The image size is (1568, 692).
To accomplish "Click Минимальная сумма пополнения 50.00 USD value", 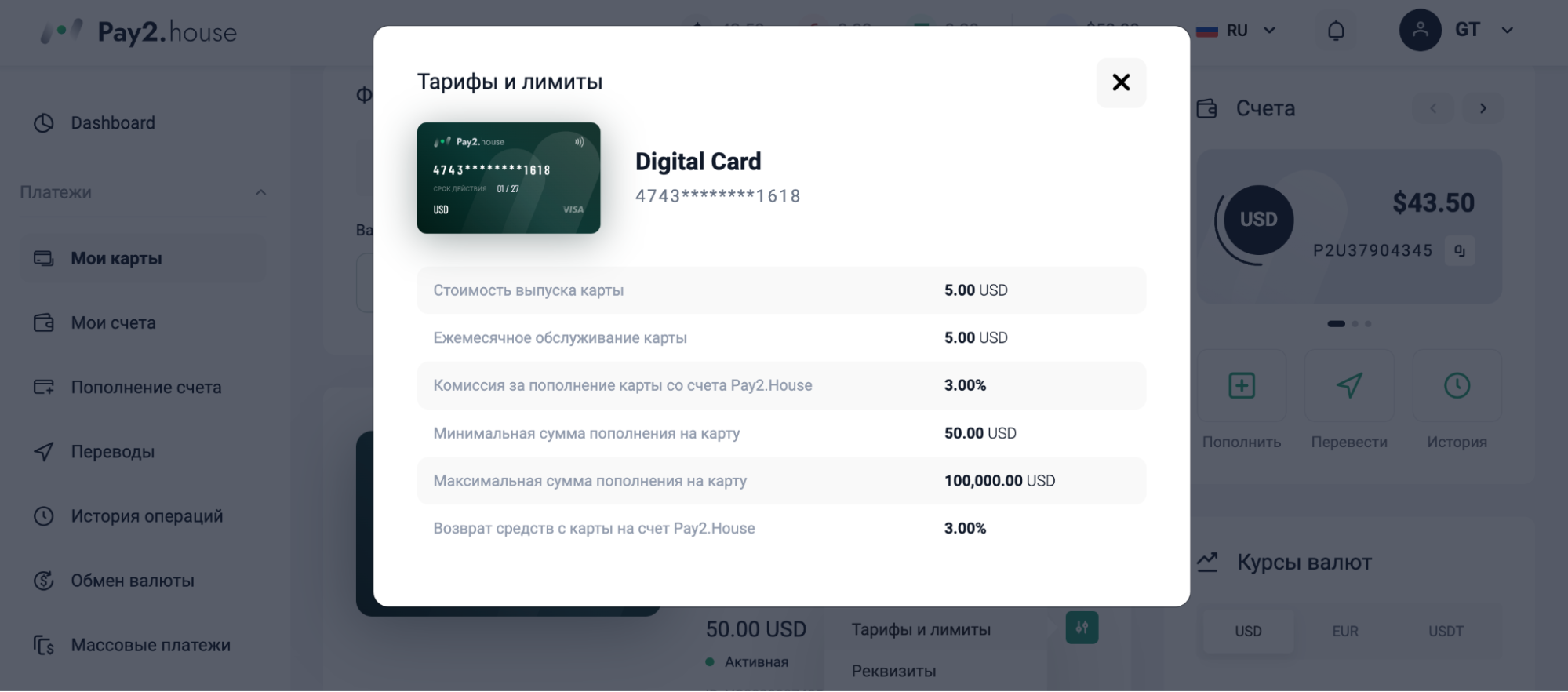I will click(980, 433).
